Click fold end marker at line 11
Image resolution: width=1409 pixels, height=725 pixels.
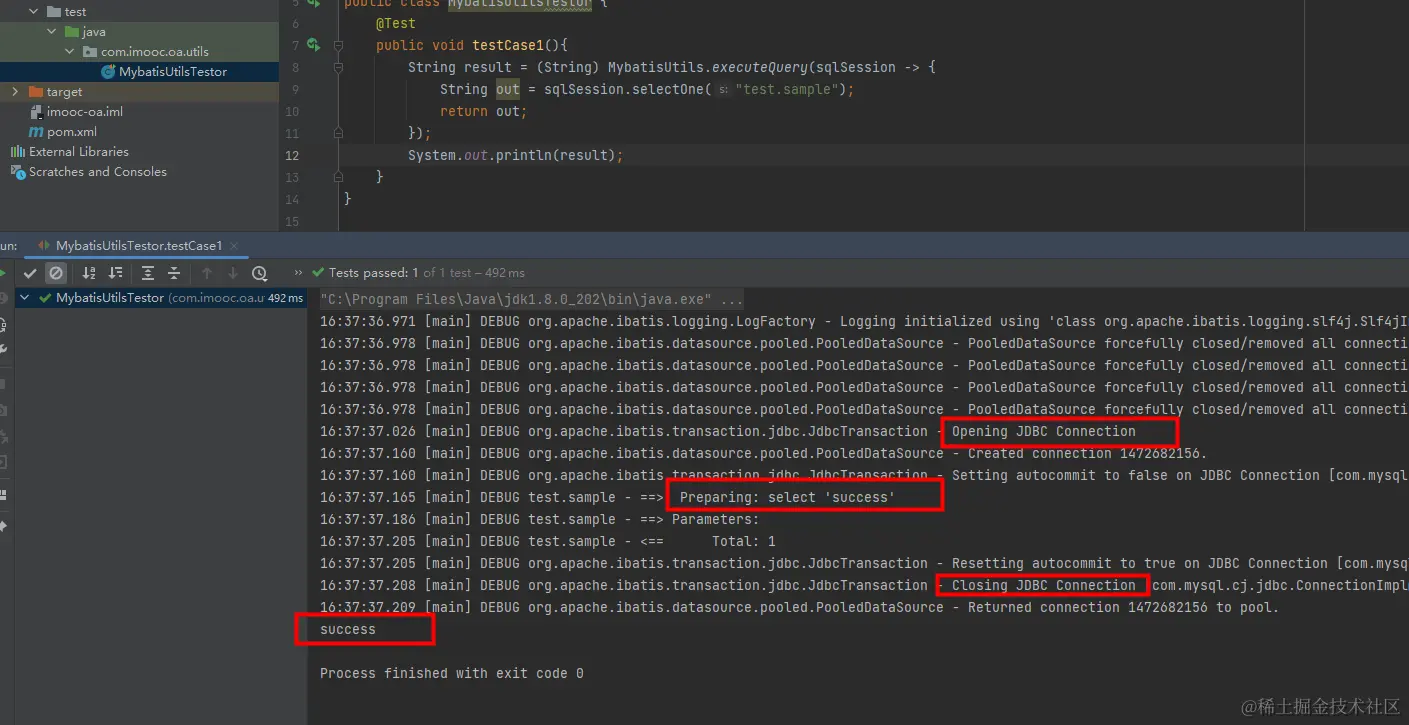(x=338, y=133)
